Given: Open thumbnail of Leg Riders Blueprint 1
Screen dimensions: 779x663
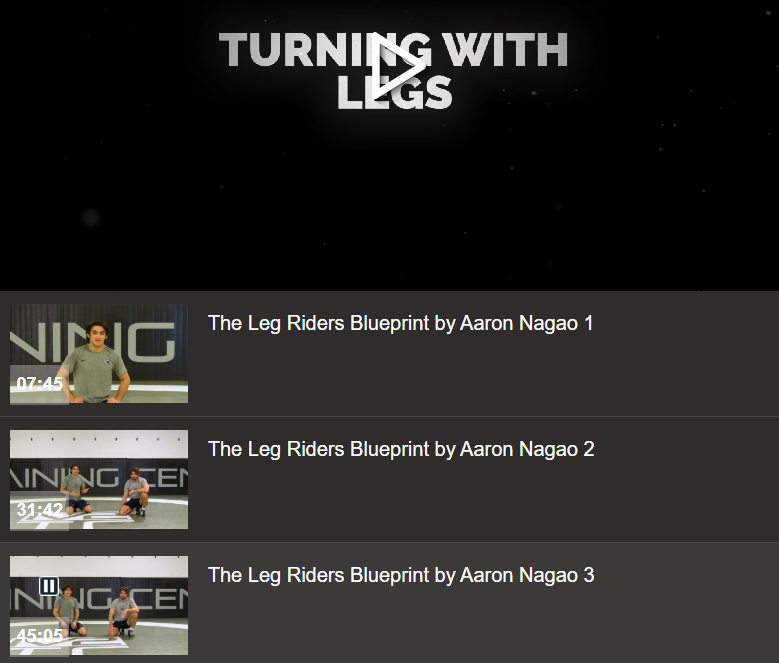Looking at the screenshot, I should pyautogui.click(x=99, y=354).
